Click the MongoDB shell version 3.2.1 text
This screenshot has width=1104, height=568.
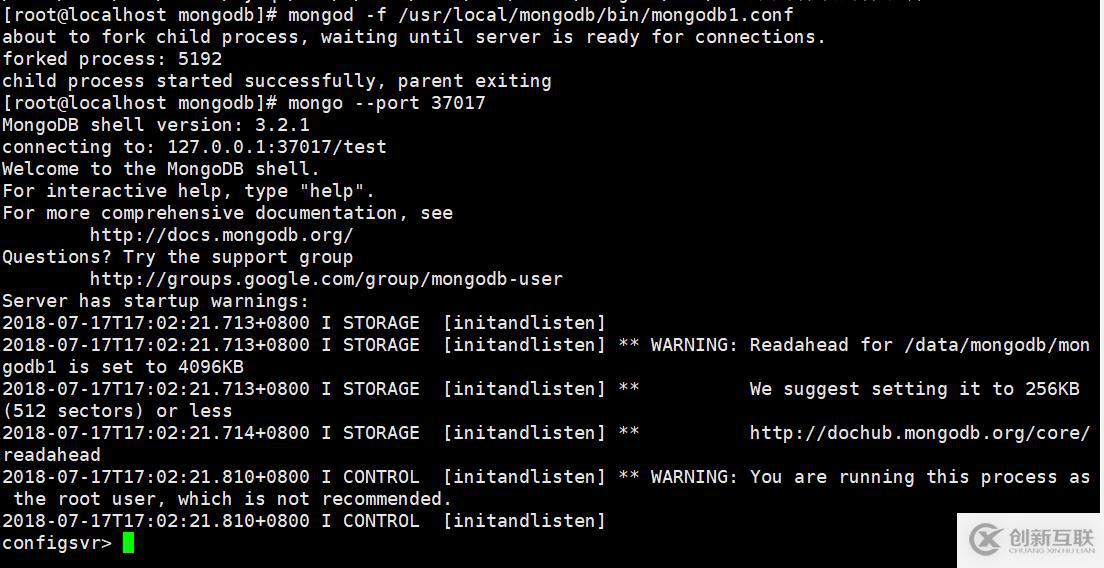(156, 125)
